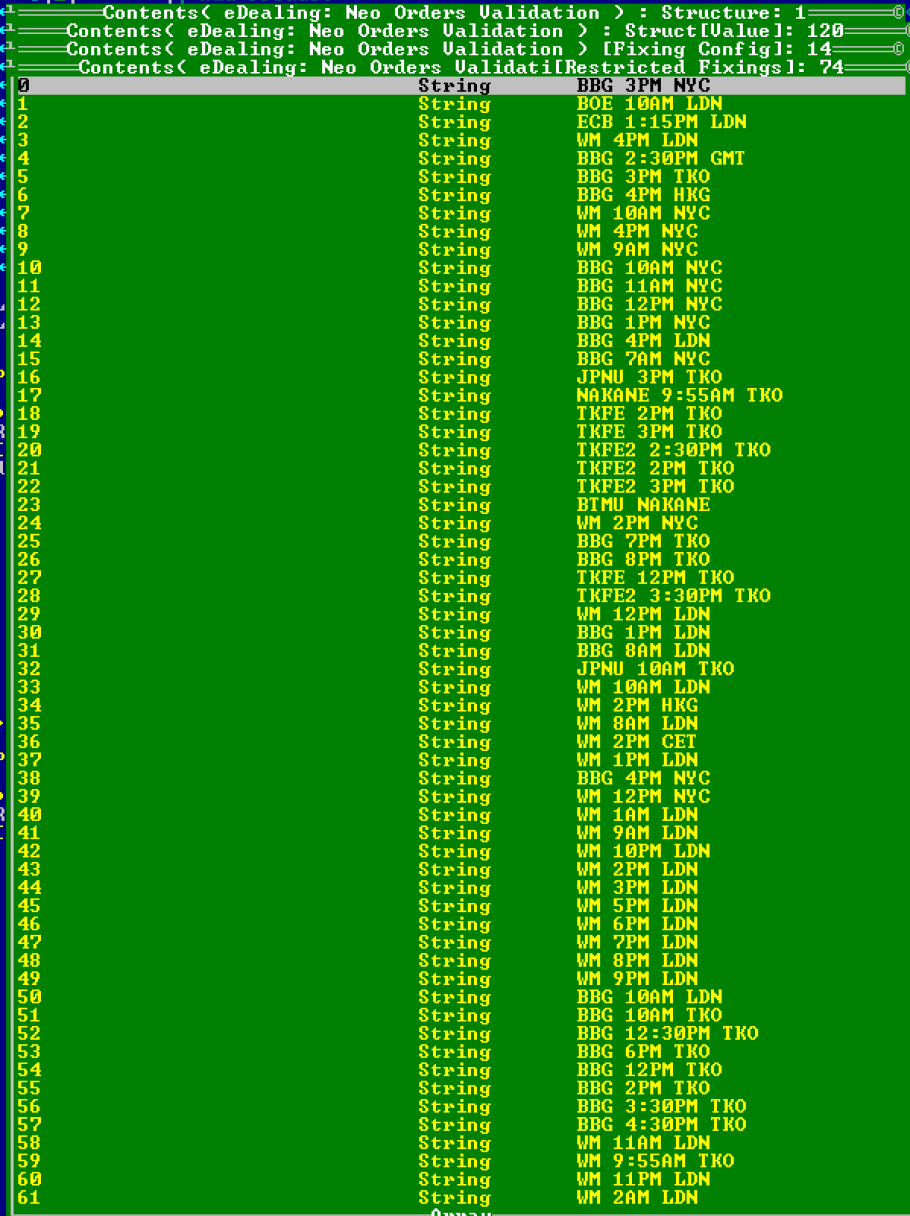Image resolution: width=910 pixels, height=1216 pixels.
Task: Select the WM 8PM LDN entry
Action: tap(637, 959)
